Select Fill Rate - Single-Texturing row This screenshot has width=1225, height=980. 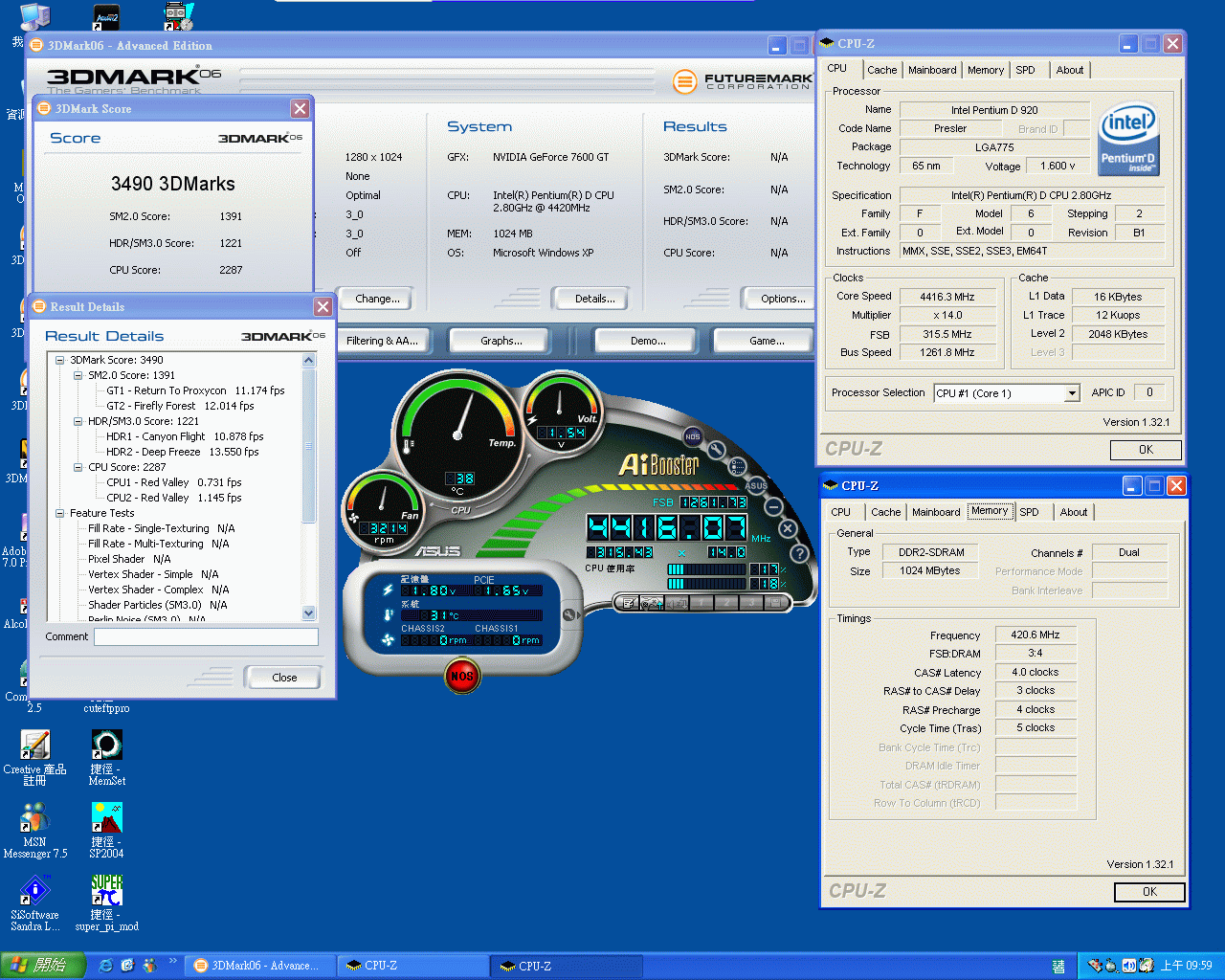coord(161,528)
